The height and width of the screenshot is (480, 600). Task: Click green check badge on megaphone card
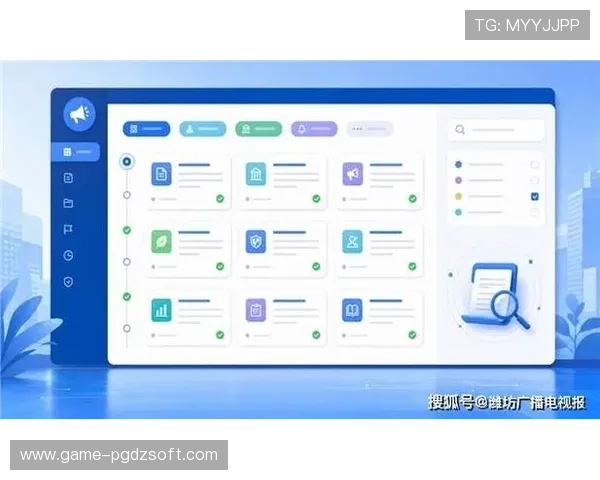412,198
